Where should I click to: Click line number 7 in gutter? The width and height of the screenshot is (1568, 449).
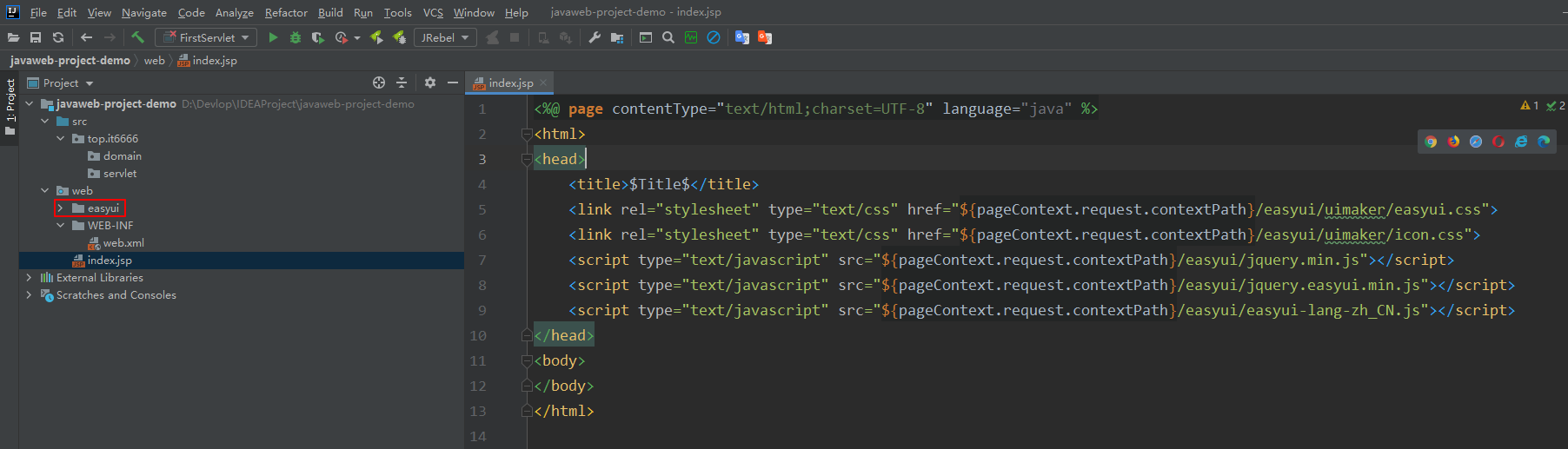(482, 261)
